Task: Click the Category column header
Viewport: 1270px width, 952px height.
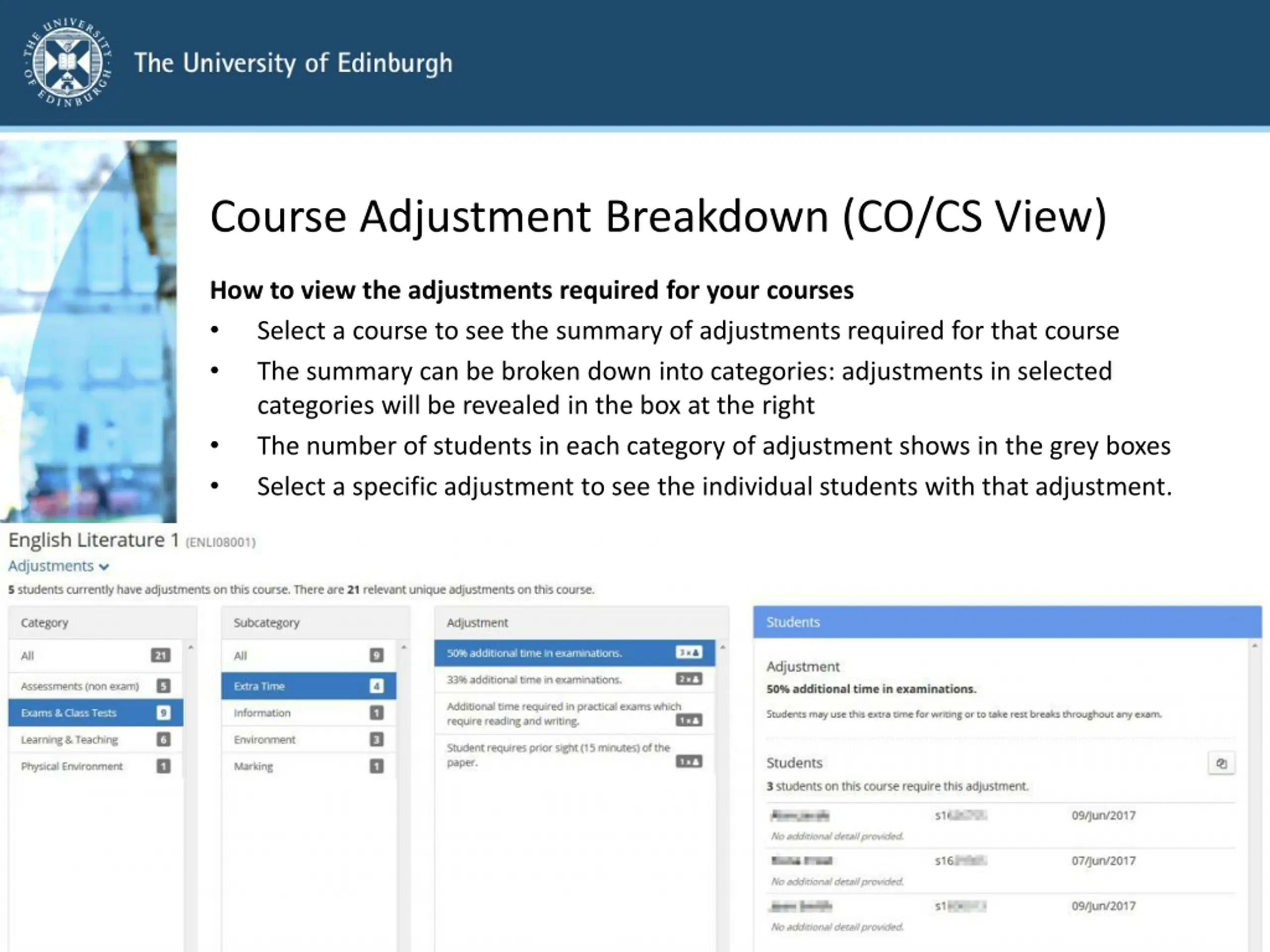Action: click(x=103, y=623)
